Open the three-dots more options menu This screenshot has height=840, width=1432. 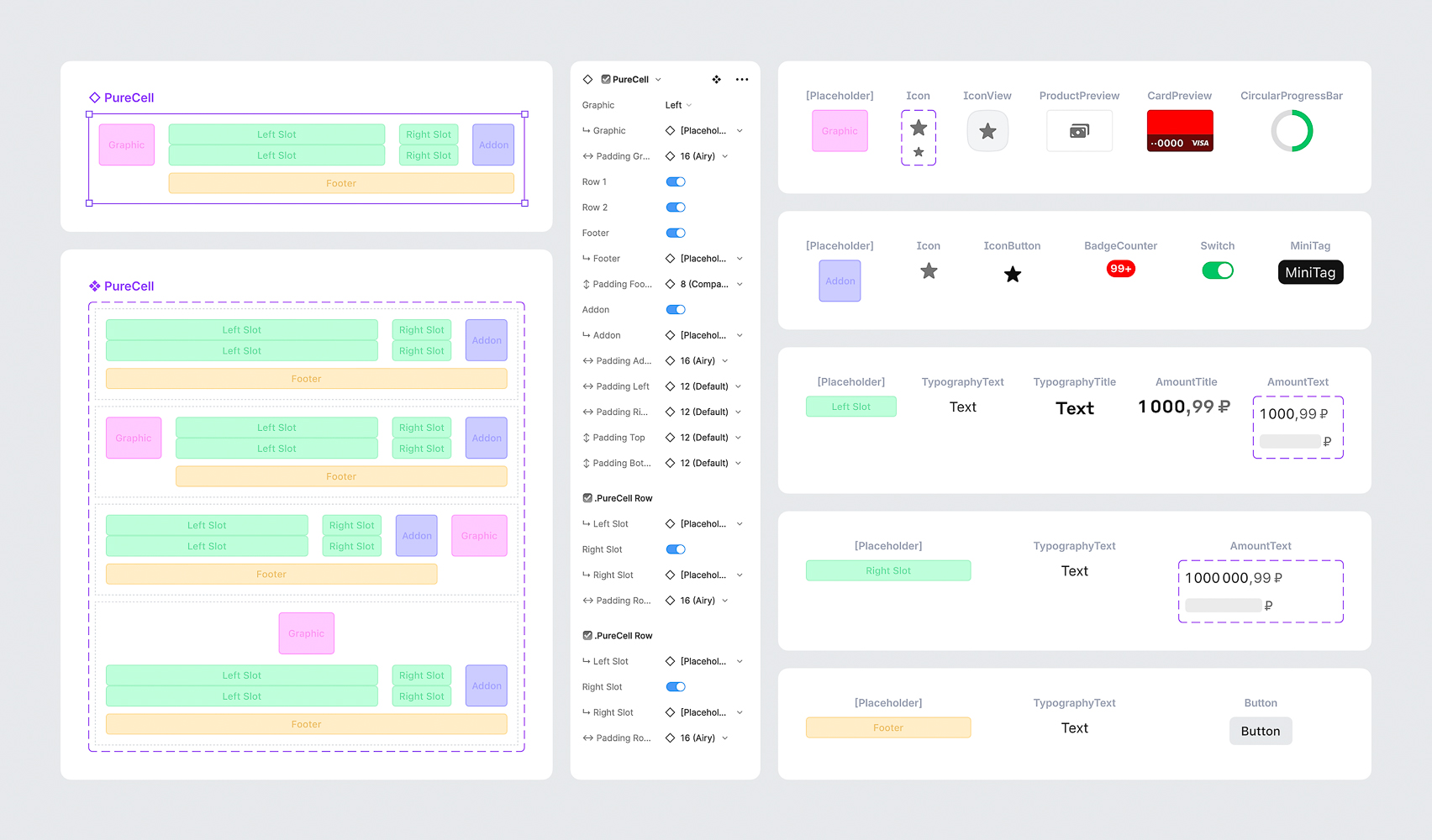tap(742, 80)
